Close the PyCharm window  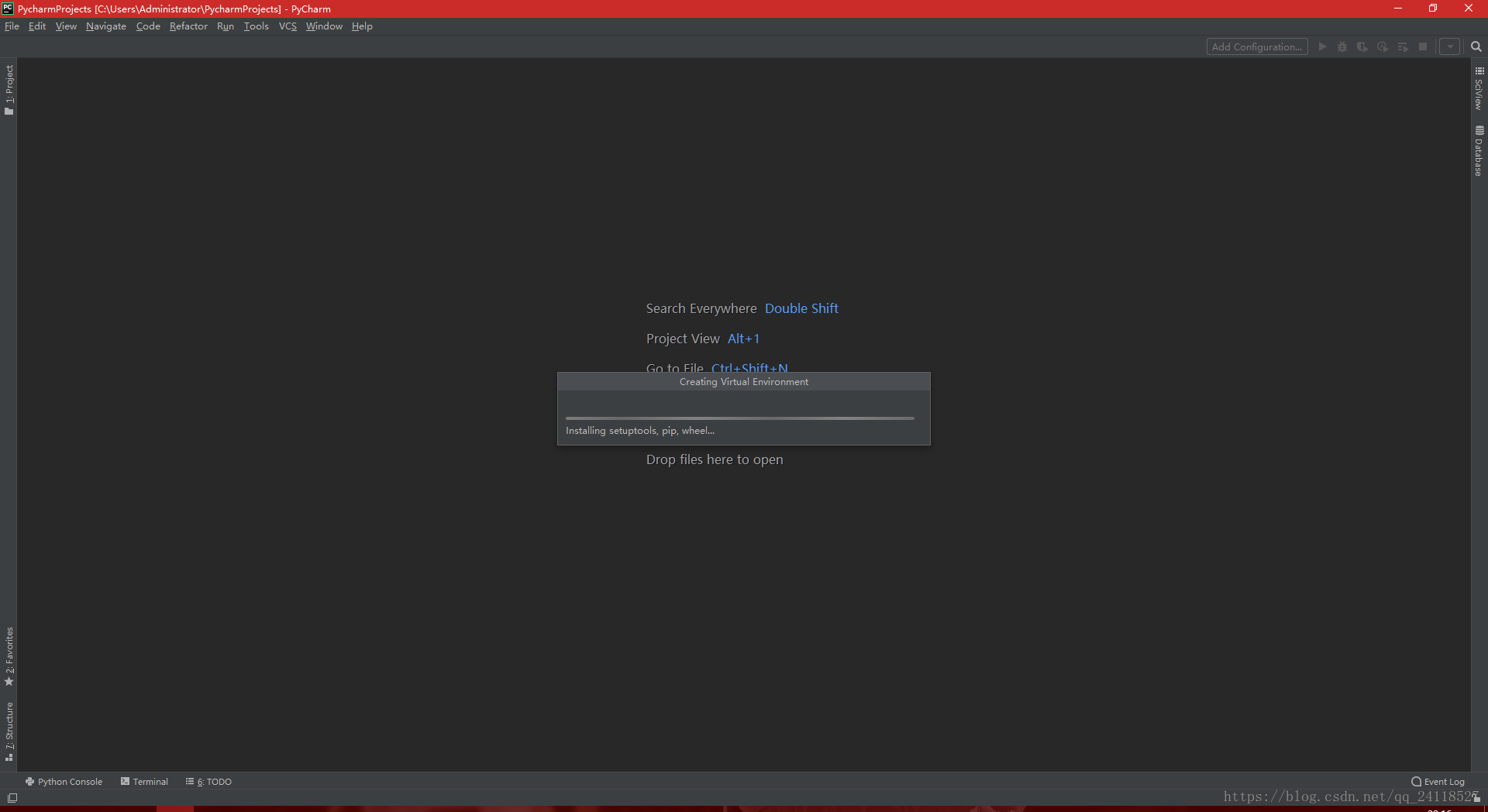1469,9
